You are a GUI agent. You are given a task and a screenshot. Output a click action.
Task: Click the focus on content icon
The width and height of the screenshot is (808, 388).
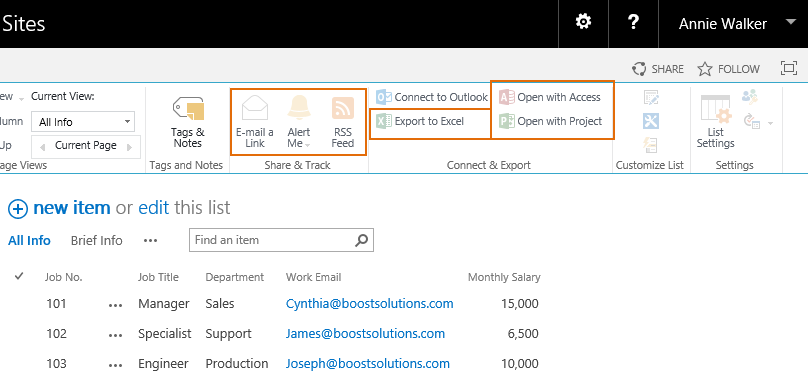pyautogui.click(x=789, y=69)
